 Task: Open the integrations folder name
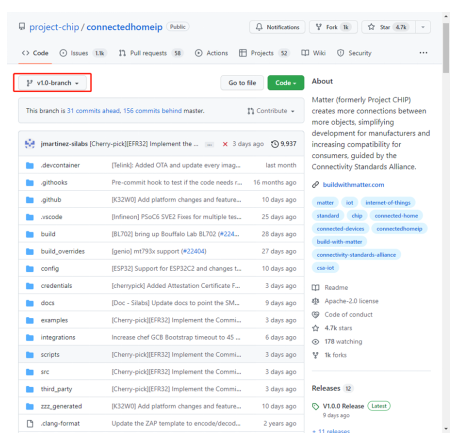(x=58, y=338)
